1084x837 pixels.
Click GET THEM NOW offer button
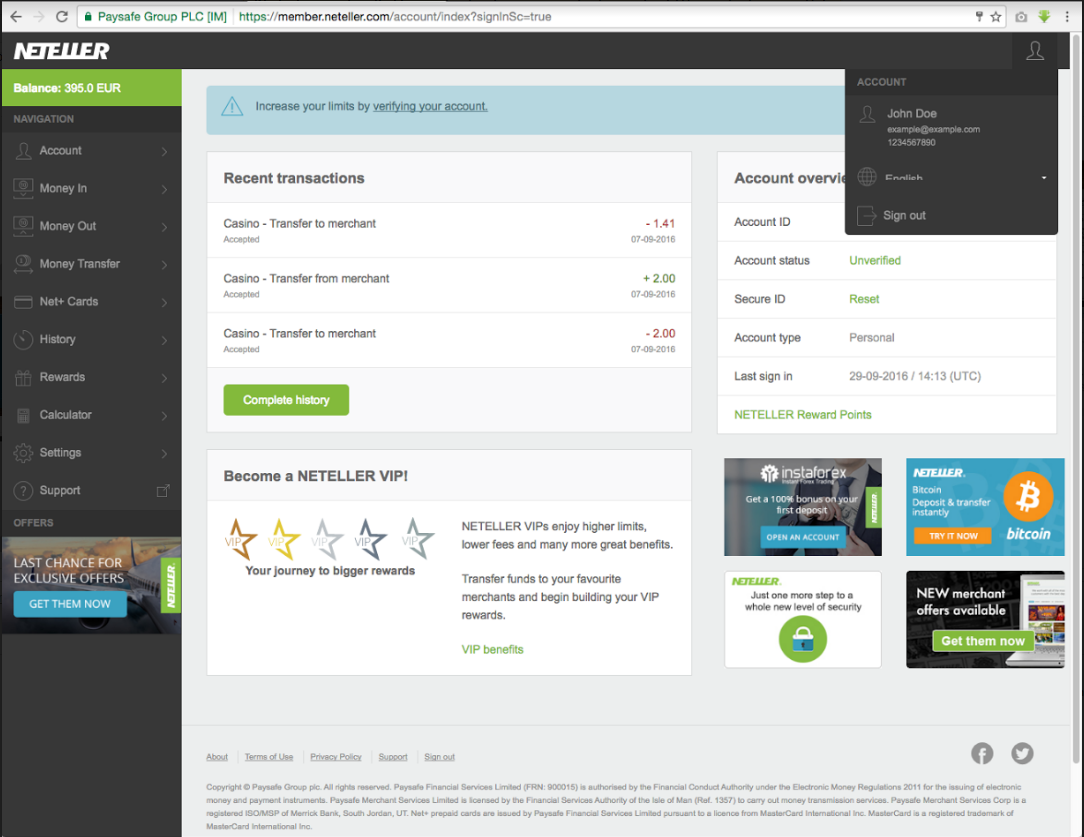point(70,604)
